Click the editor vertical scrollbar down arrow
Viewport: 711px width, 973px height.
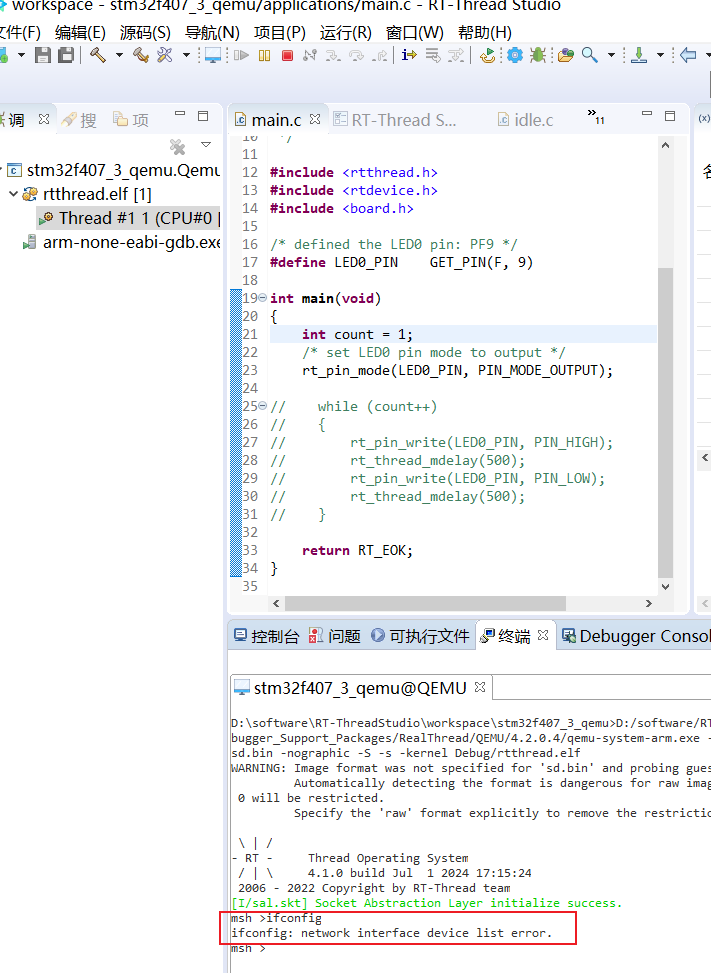click(667, 587)
